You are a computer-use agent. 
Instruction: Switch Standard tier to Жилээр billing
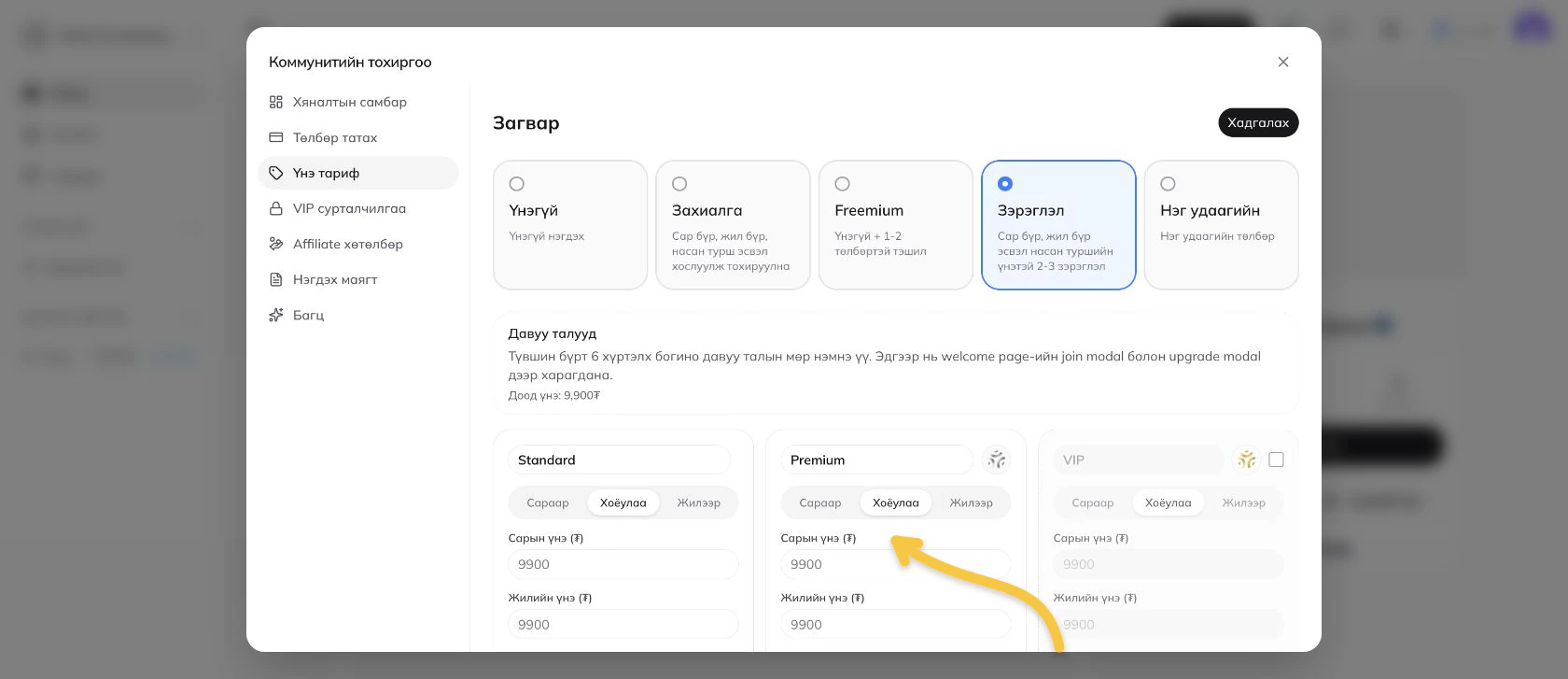(x=699, y=502)
